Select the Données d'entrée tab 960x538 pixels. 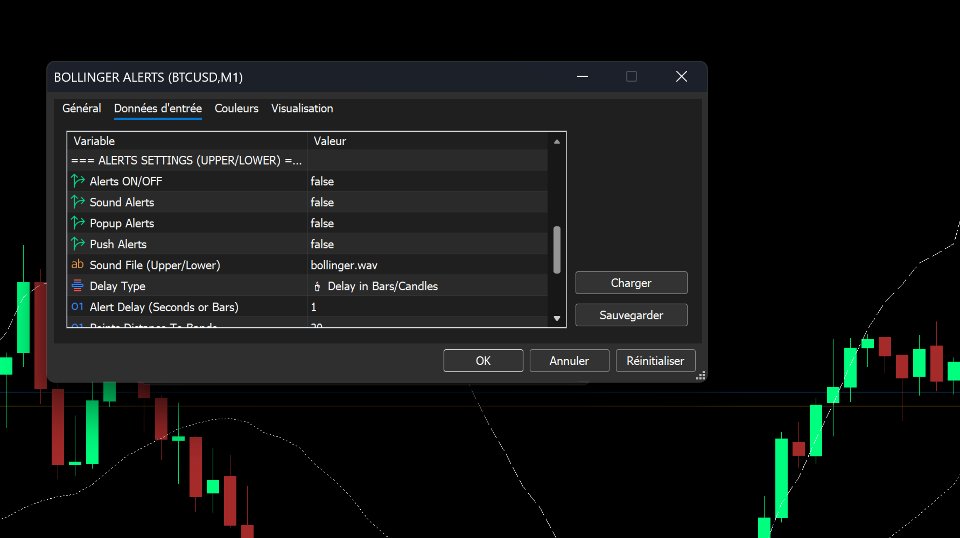(x=158, y=108)
